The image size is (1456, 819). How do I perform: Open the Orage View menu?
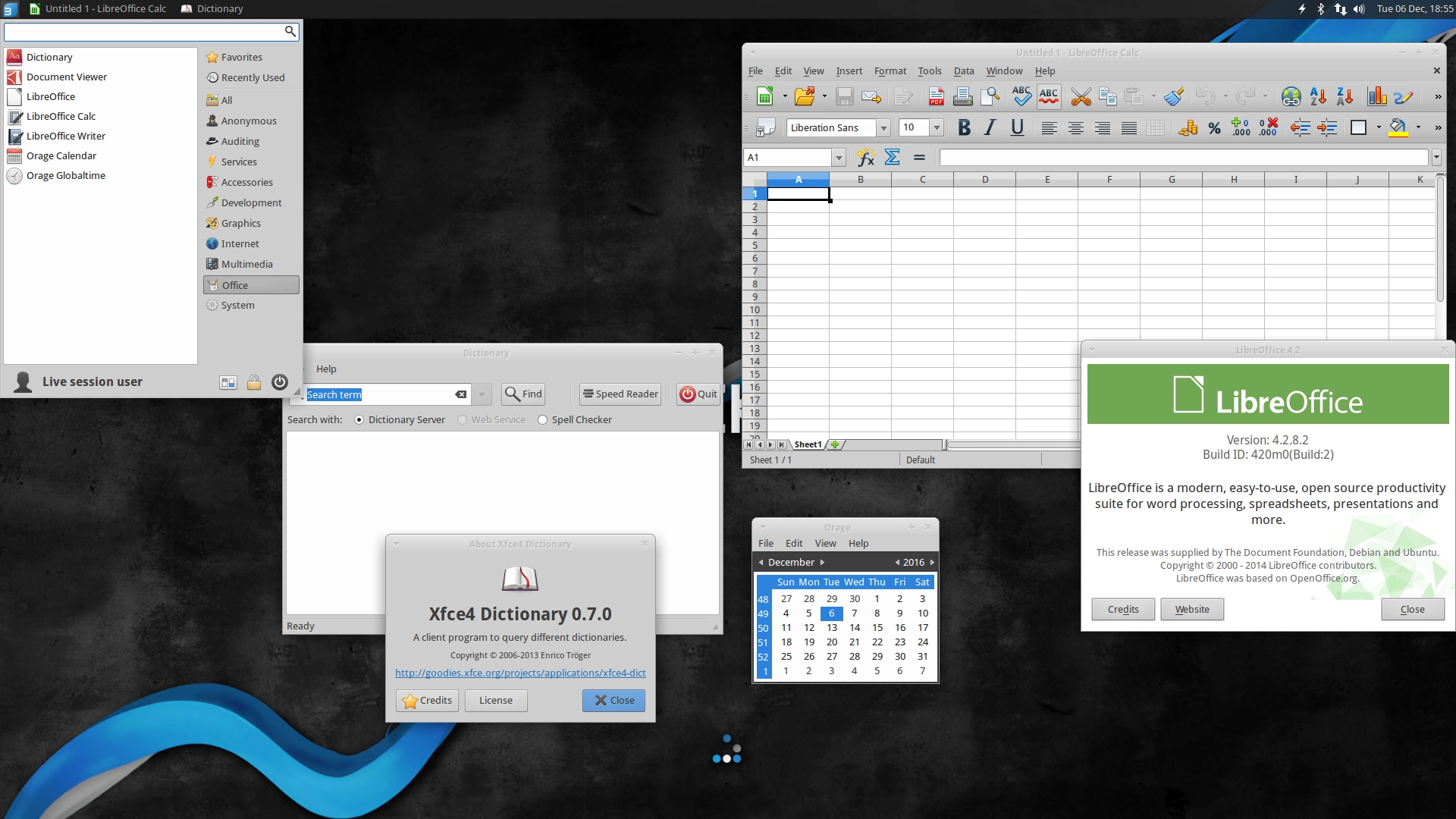[x=825, y=544]
